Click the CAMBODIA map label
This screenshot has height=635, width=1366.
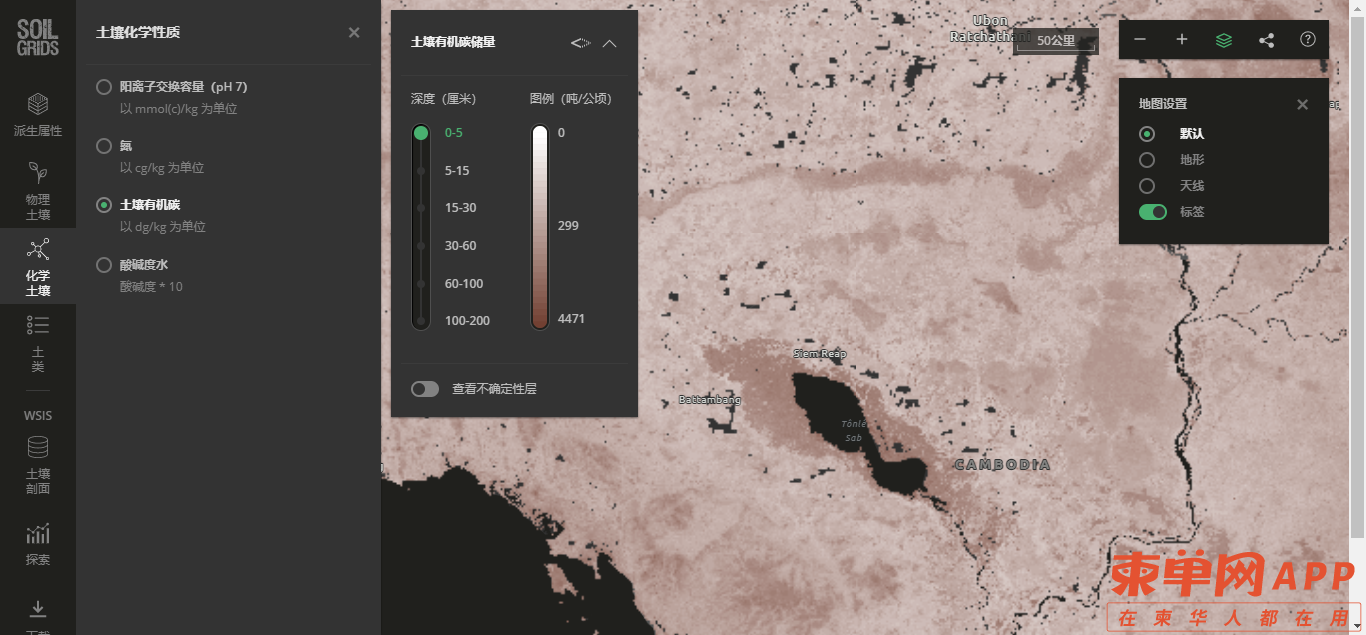(1003, 465)
